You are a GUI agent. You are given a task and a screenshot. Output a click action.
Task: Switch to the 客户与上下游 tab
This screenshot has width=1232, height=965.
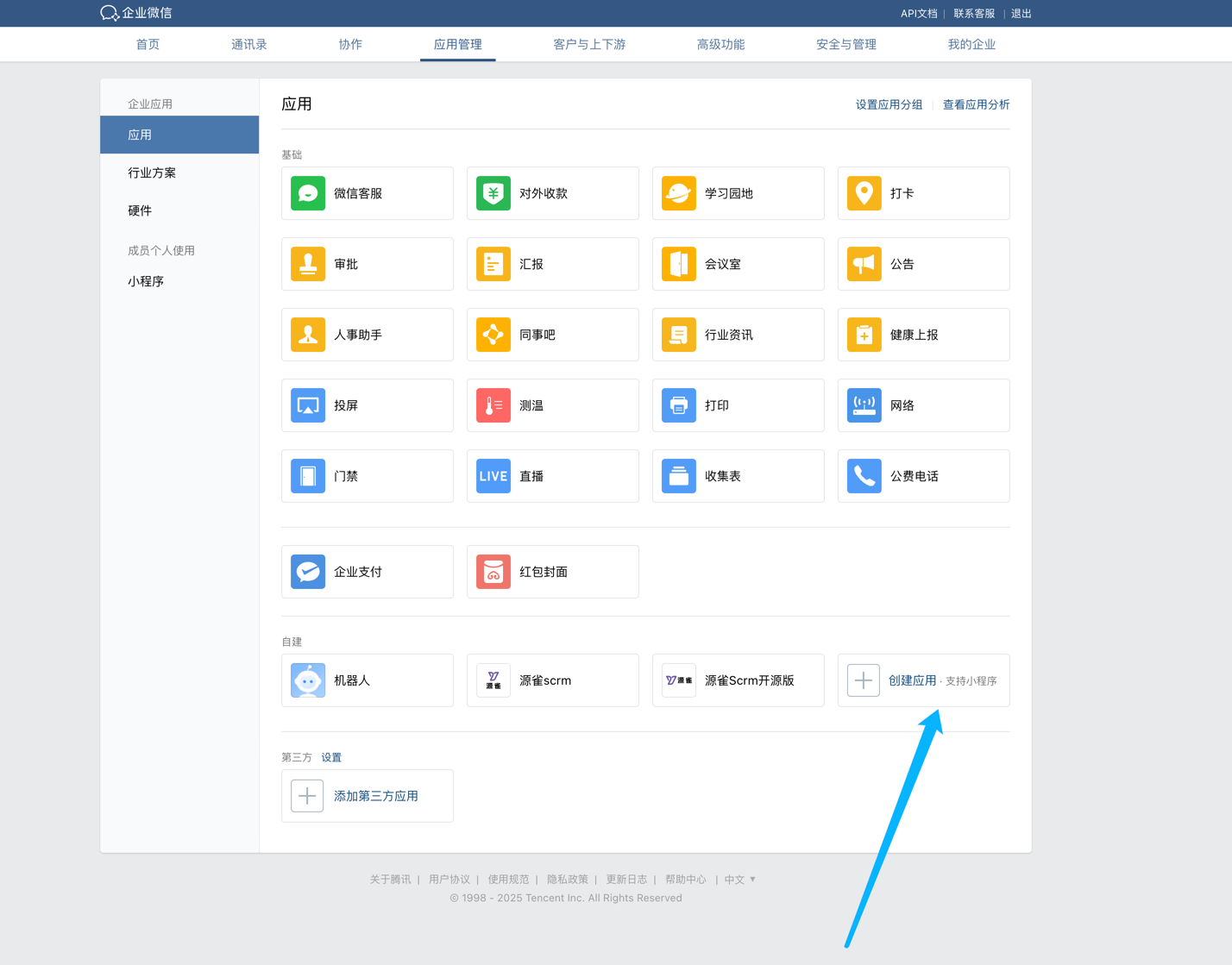[589, 45]
